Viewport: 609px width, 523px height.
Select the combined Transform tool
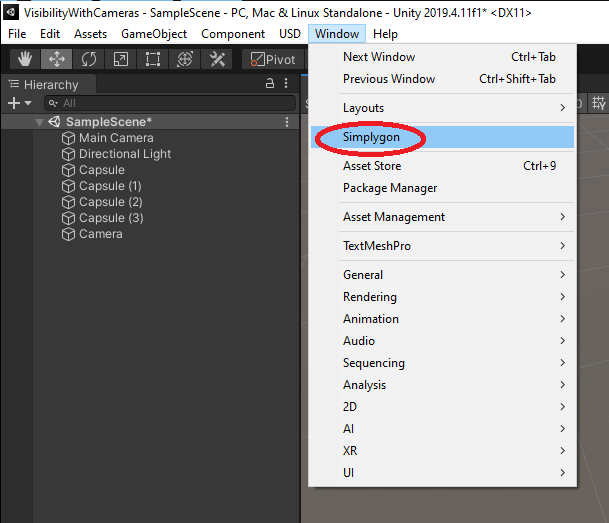point(184,60)
